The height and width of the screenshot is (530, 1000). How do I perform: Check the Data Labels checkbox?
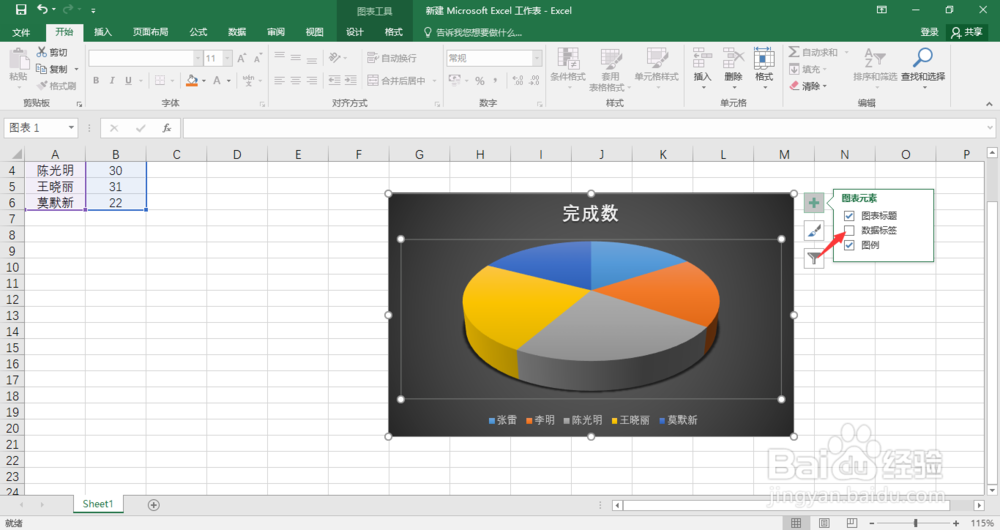point(849,230)
